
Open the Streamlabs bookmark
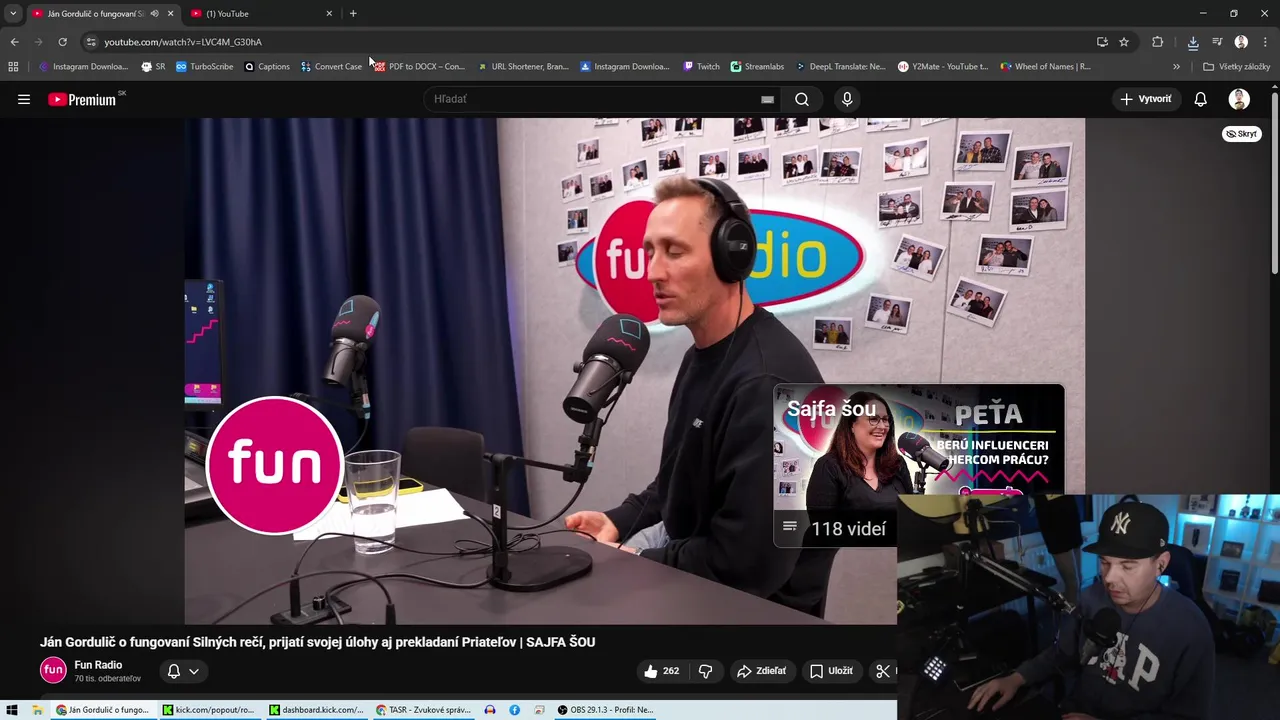click(757, 67)
